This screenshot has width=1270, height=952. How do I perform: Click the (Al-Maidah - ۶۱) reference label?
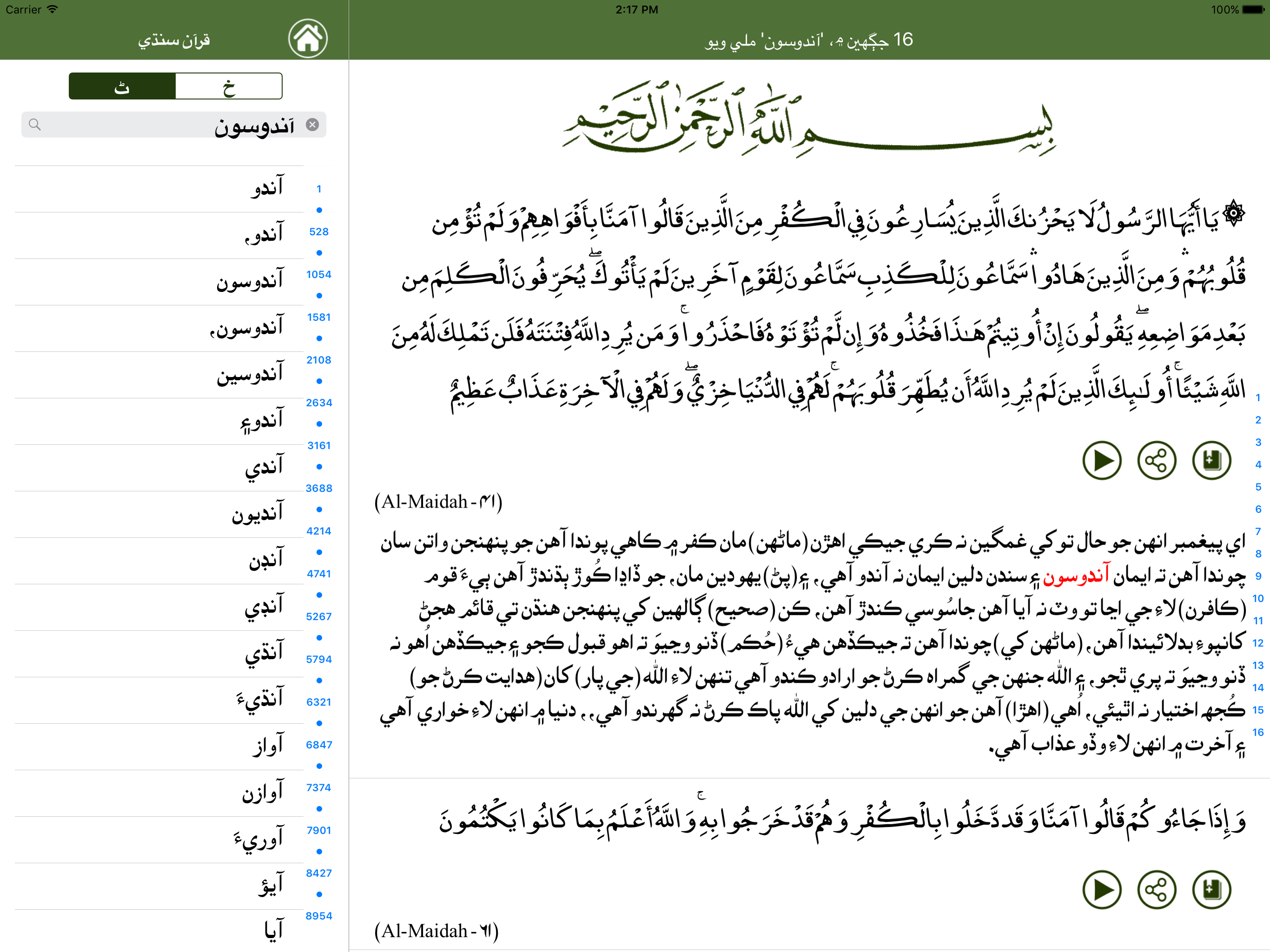click(437, 931)
